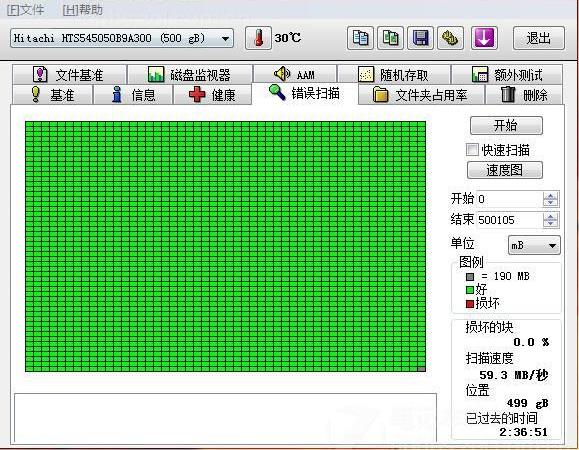The width and height of the screenshot is (579, 450).
Task: Open the 单位 unit mB dropdown
Action: [x=534, y=245]
